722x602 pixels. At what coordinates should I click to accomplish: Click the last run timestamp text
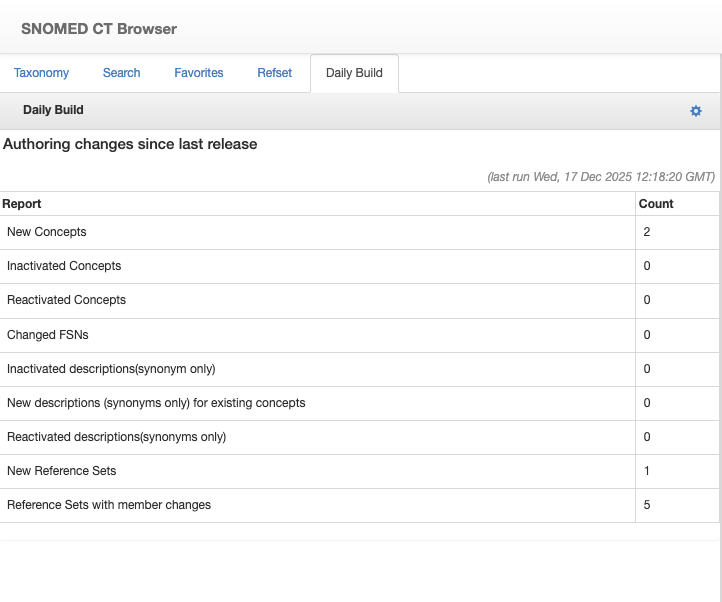tap(600, 177)
